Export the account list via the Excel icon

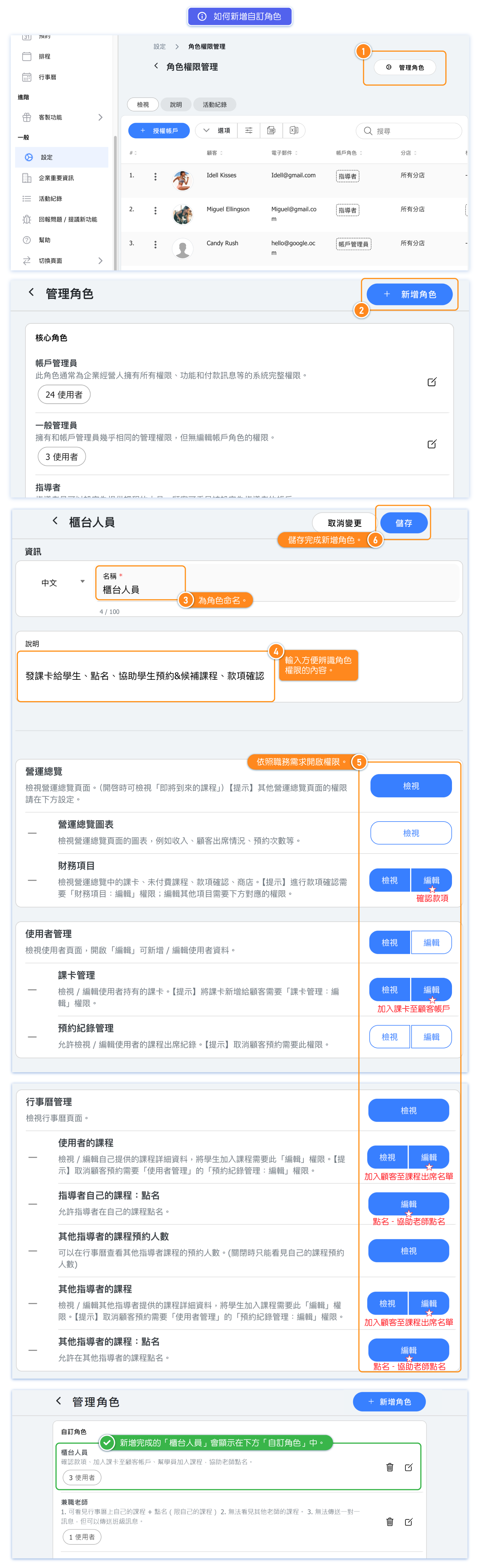click(x=294, y=130)
